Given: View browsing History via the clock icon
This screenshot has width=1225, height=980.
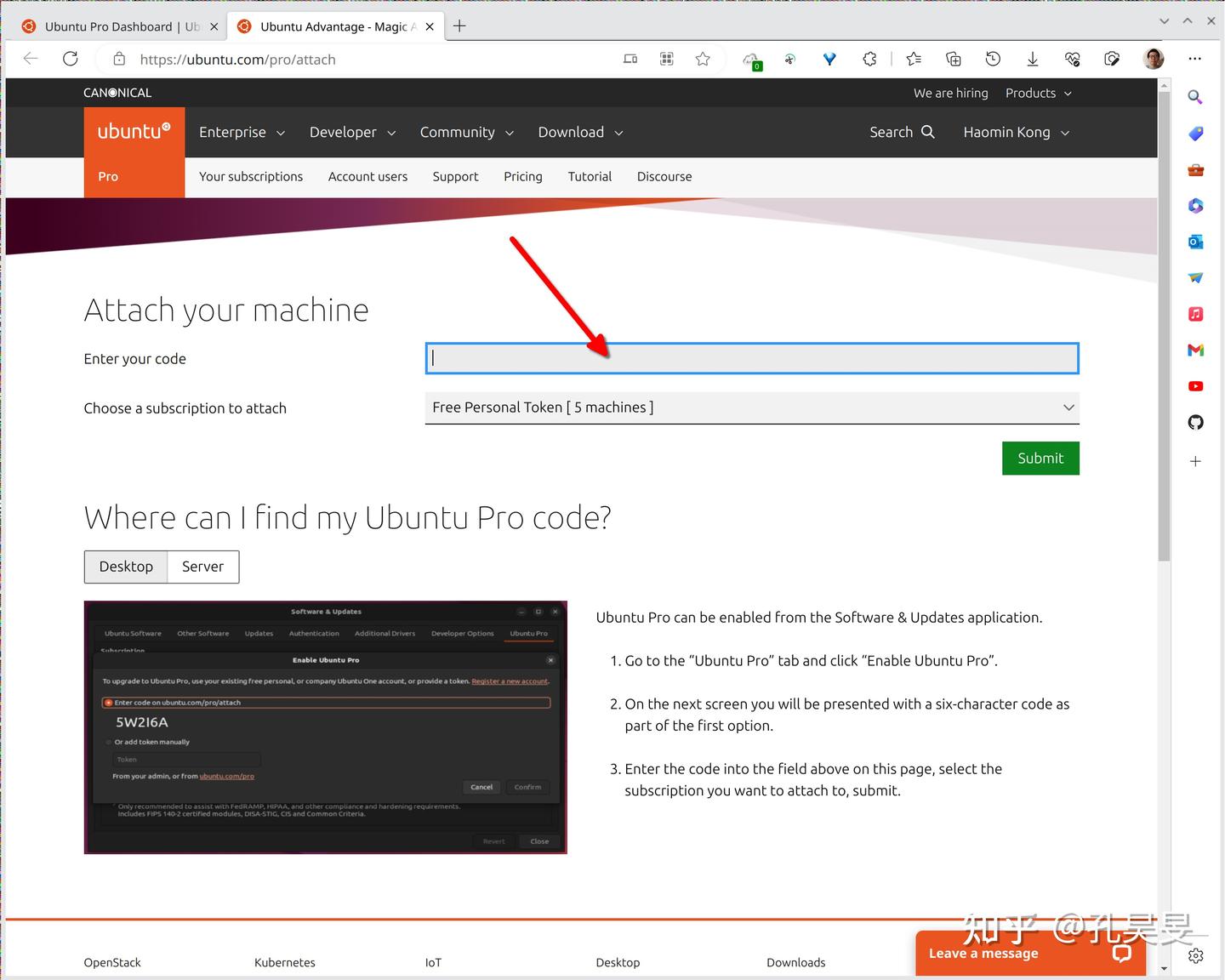Looking at the screenshot, I should coord(992,59).
